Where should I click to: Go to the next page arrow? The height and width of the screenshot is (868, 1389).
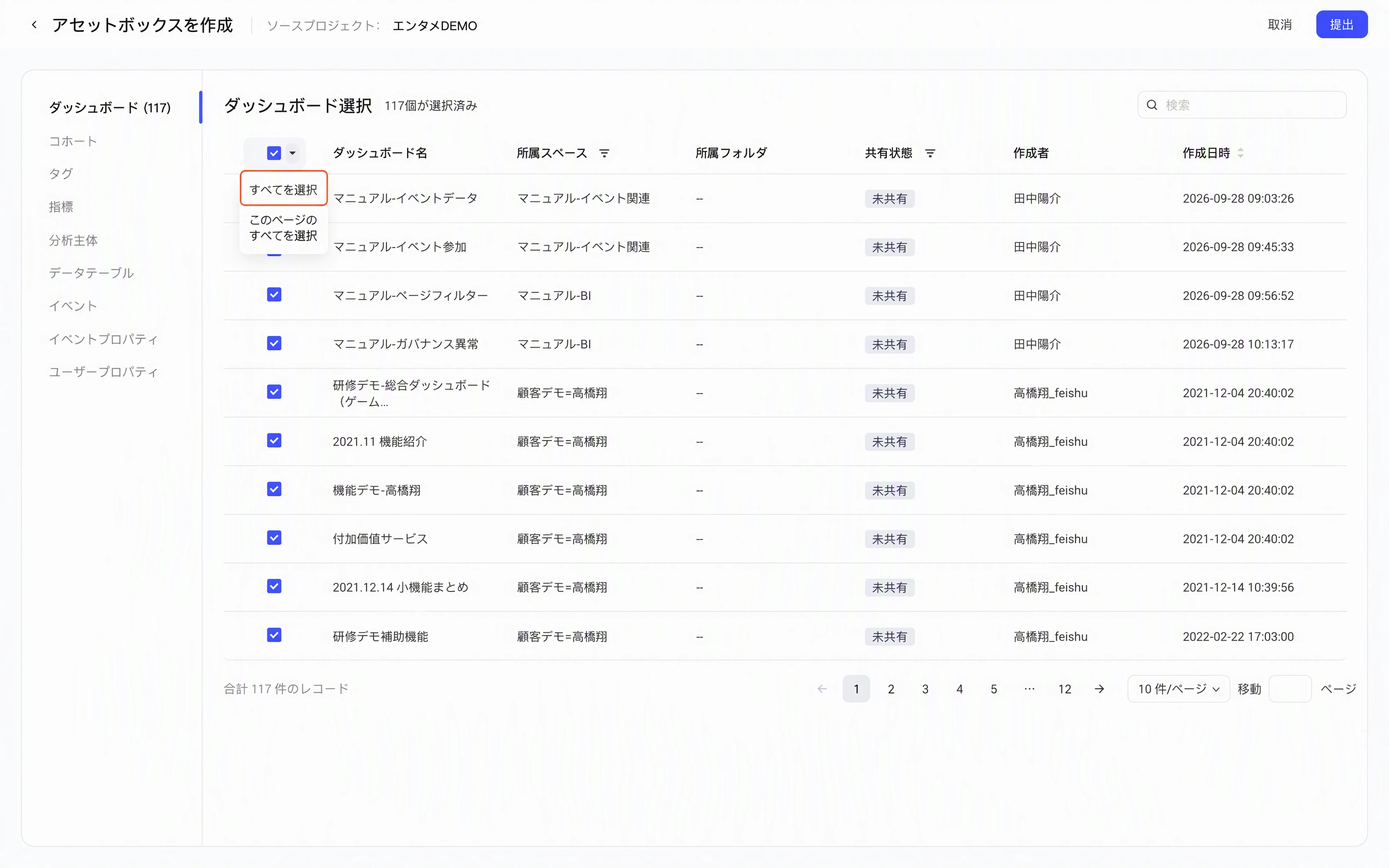click(x=1099, y=689)
